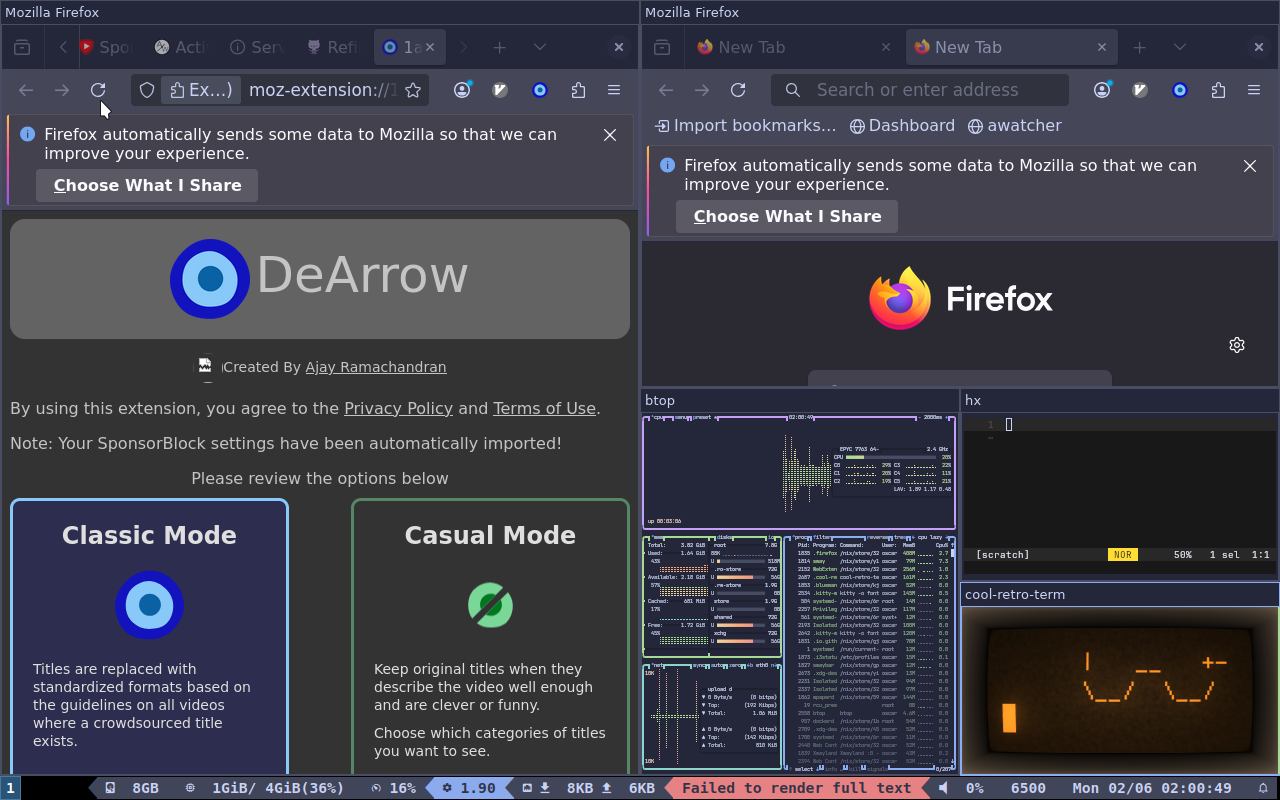Open Extensions puzzle icon in left window
1280x800 pixels.
578,90
